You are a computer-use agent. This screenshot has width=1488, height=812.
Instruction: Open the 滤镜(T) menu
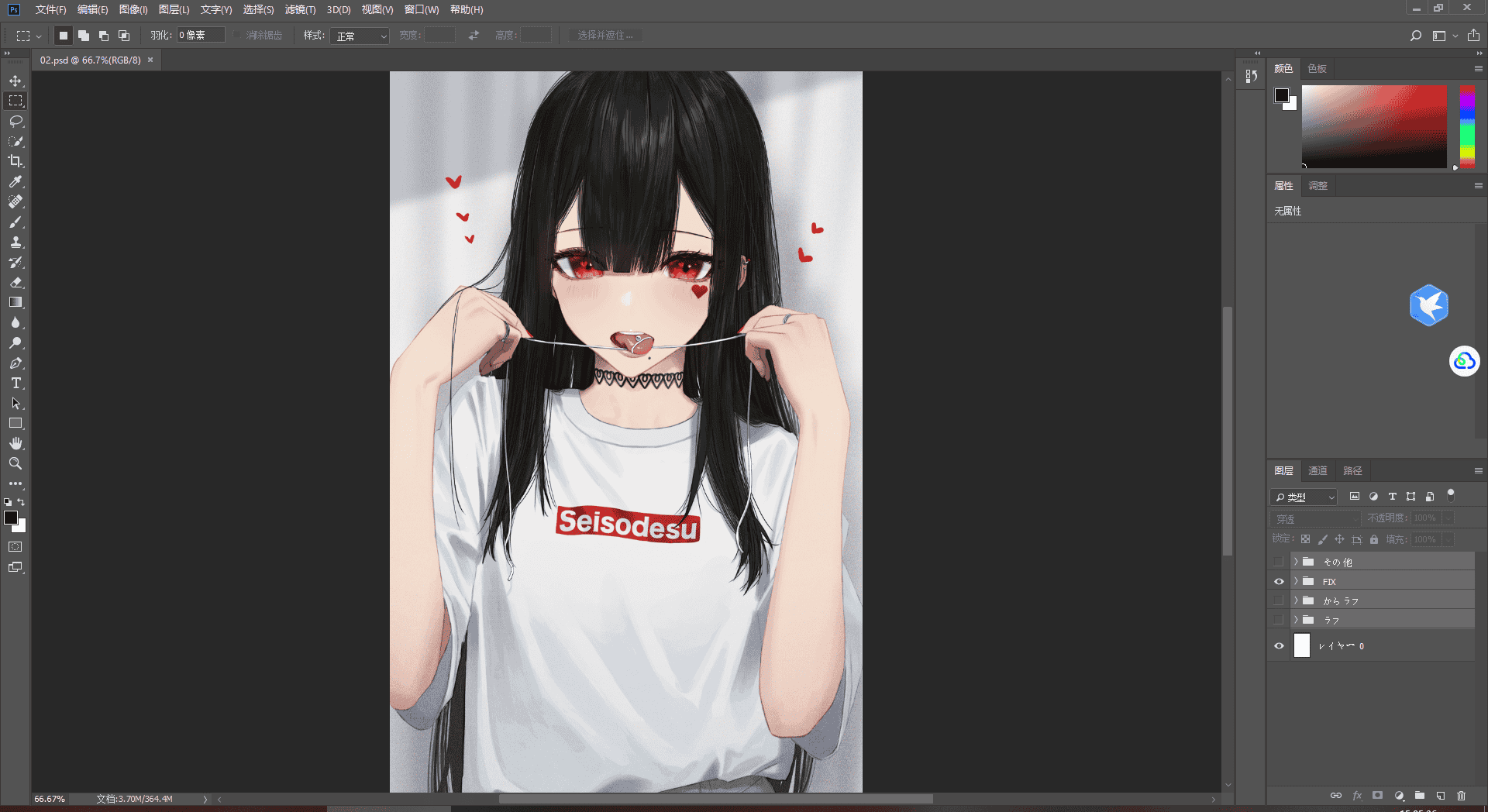click(x=300, y=10)
